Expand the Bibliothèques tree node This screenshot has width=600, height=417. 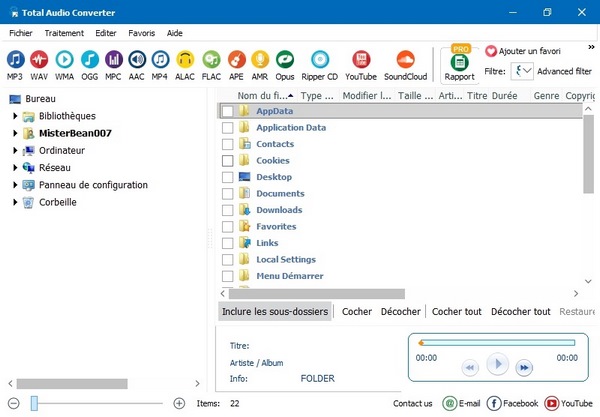tap(15, 116)
